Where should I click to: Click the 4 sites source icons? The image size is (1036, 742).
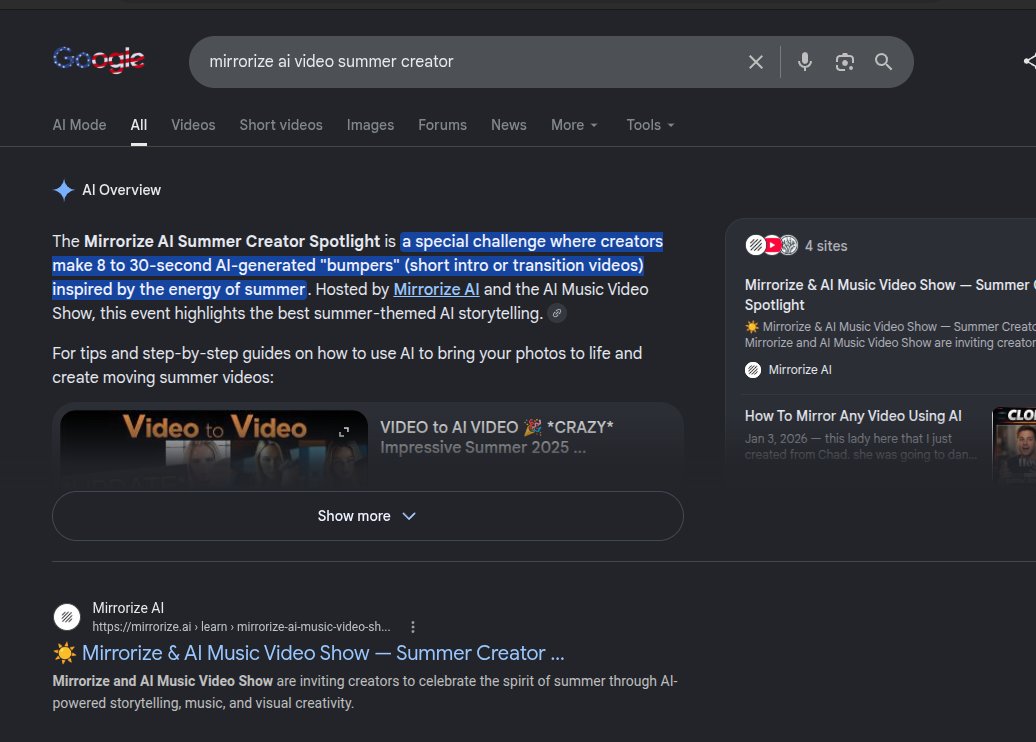(772, 245)
